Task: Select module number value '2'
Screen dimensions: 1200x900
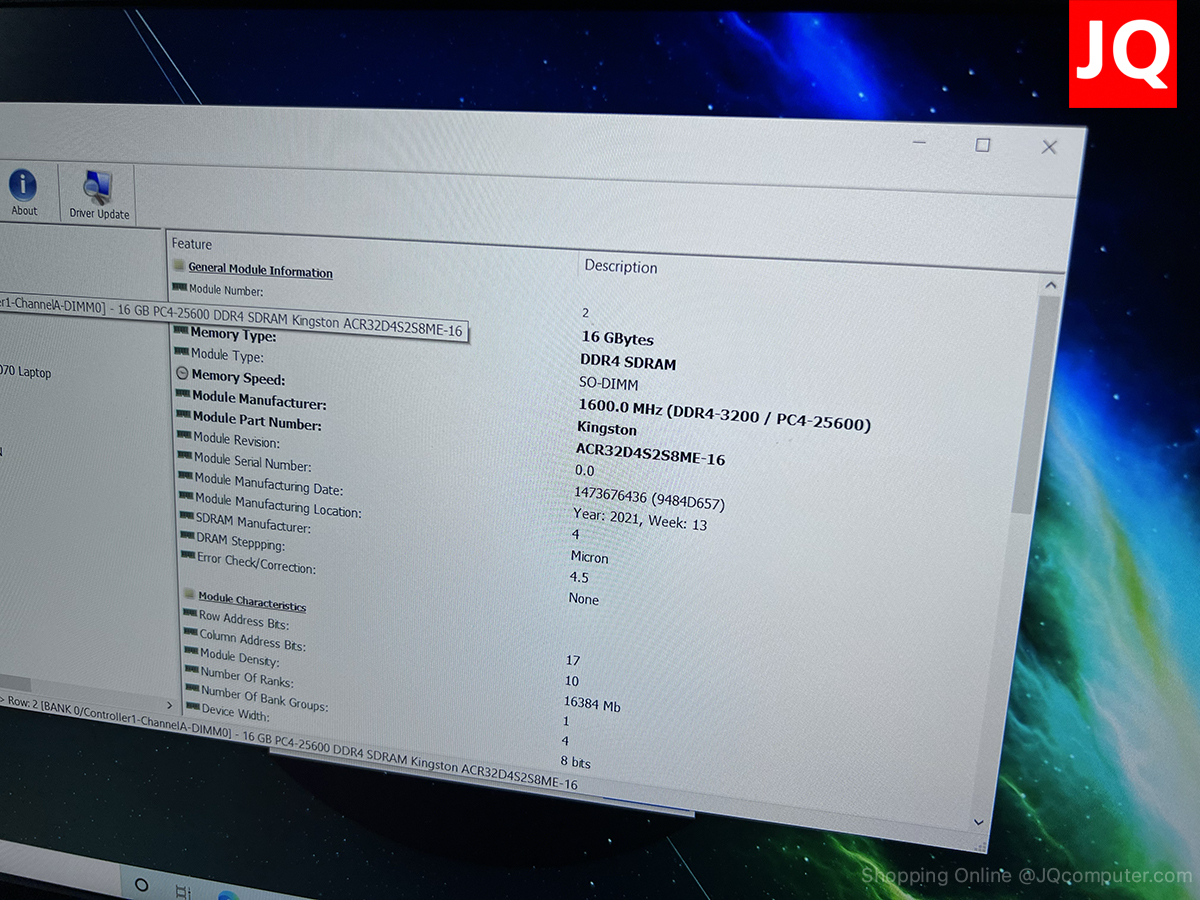Action: click(x=586, y=313)
